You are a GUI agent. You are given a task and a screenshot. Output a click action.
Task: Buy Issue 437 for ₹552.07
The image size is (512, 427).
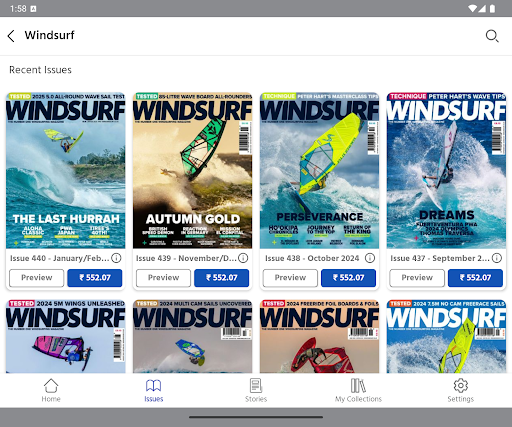pyautogui.click(x=475, y=278)
